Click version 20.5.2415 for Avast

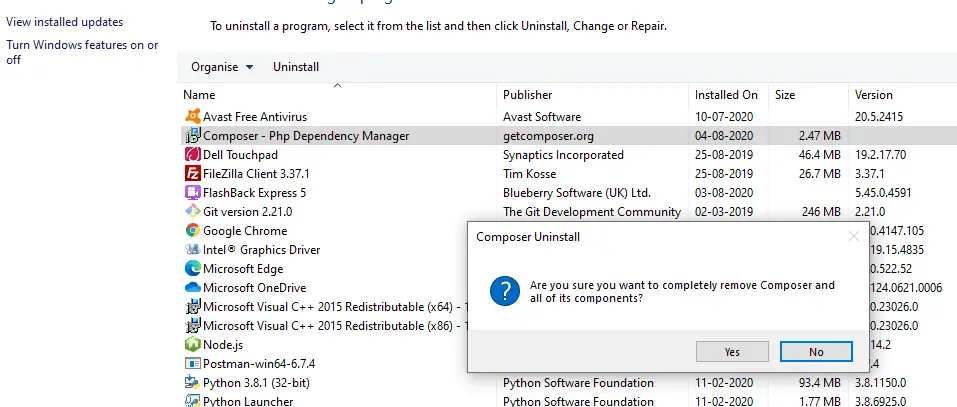point(879,117)
